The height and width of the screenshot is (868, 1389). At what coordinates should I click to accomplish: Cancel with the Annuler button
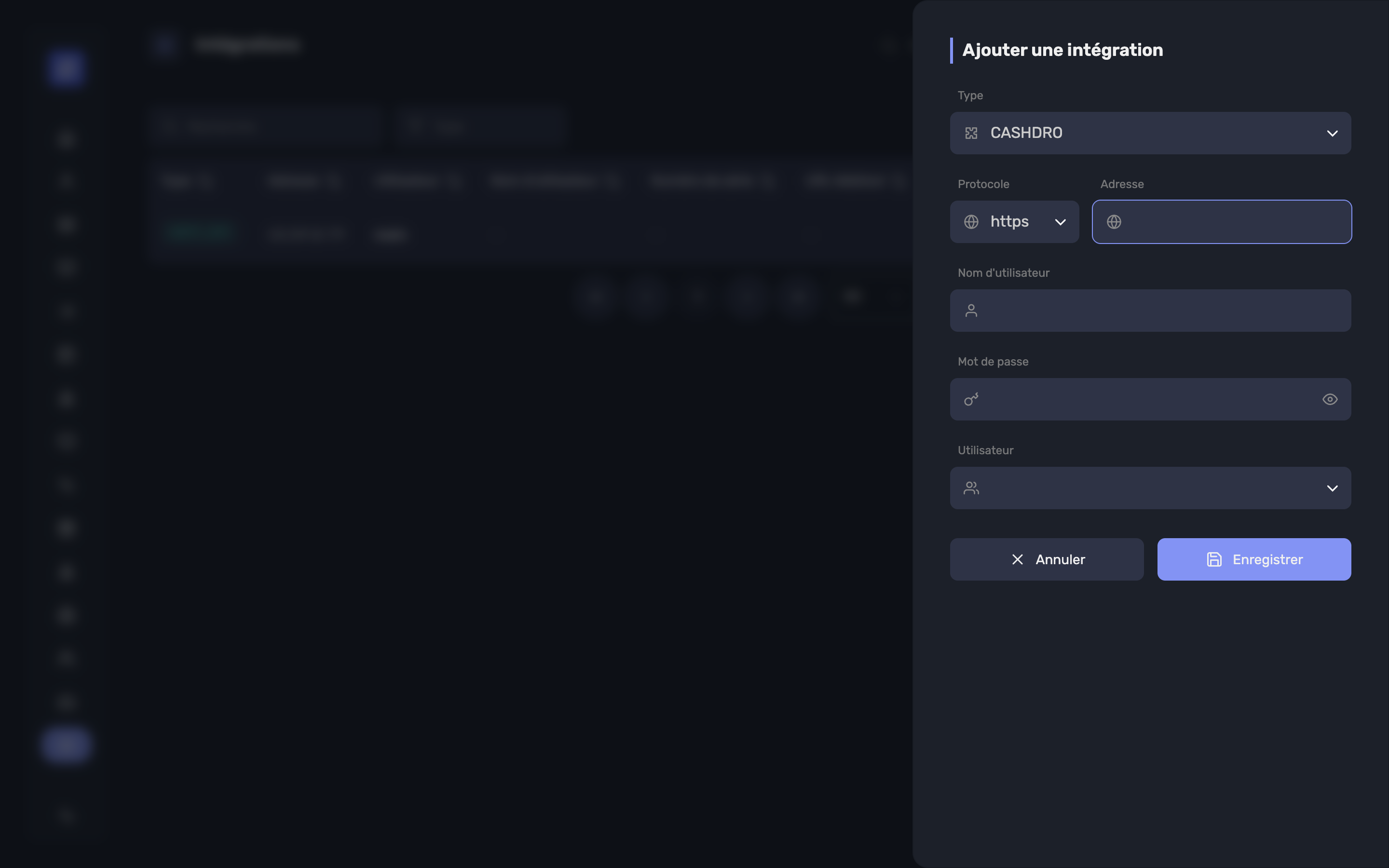point(1047,559)
